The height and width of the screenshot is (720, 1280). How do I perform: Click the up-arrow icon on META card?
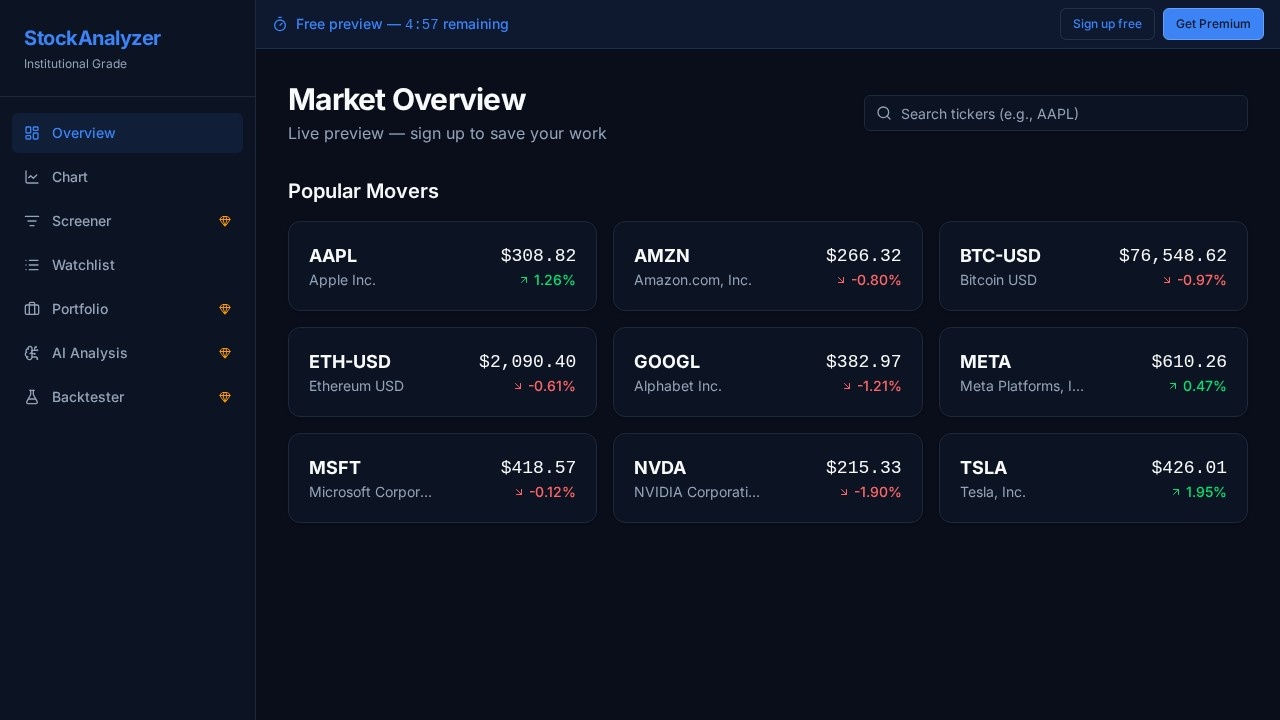point(1173,386)
